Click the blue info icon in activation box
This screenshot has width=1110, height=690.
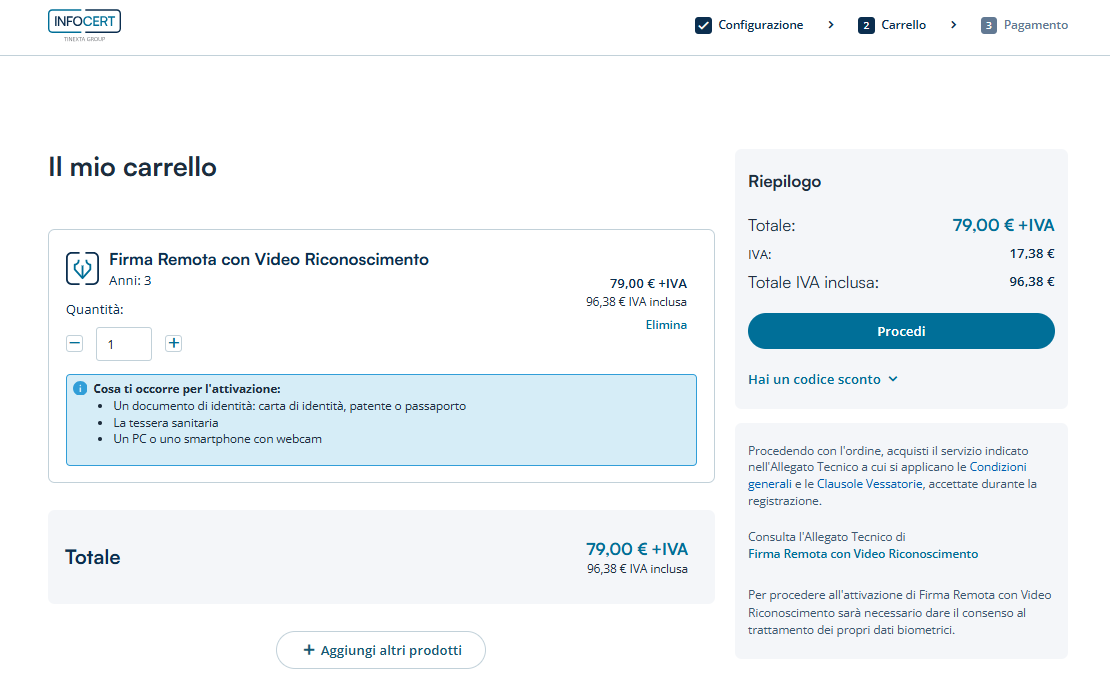[80, 388]
